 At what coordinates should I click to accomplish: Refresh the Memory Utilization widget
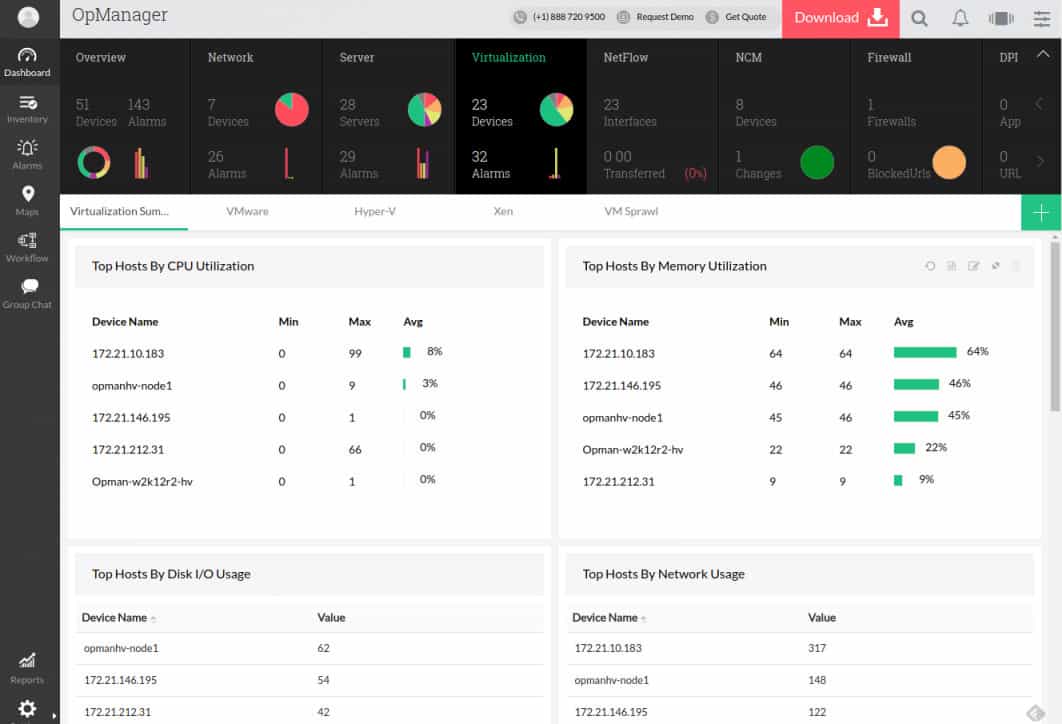(930, 266)
